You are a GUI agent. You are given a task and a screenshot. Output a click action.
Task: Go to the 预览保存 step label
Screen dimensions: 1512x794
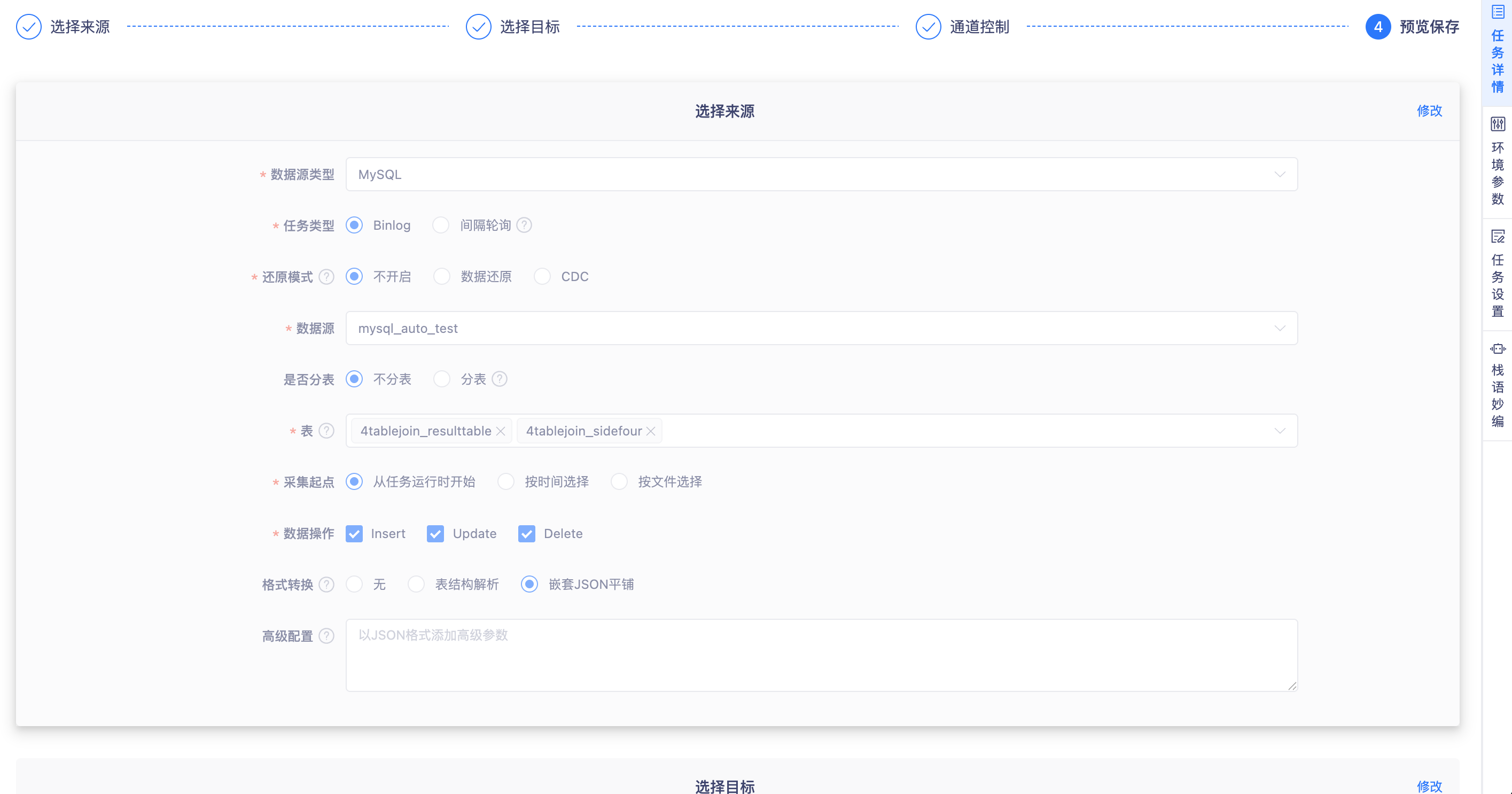pyautogui.click(x=1429, y=27)
